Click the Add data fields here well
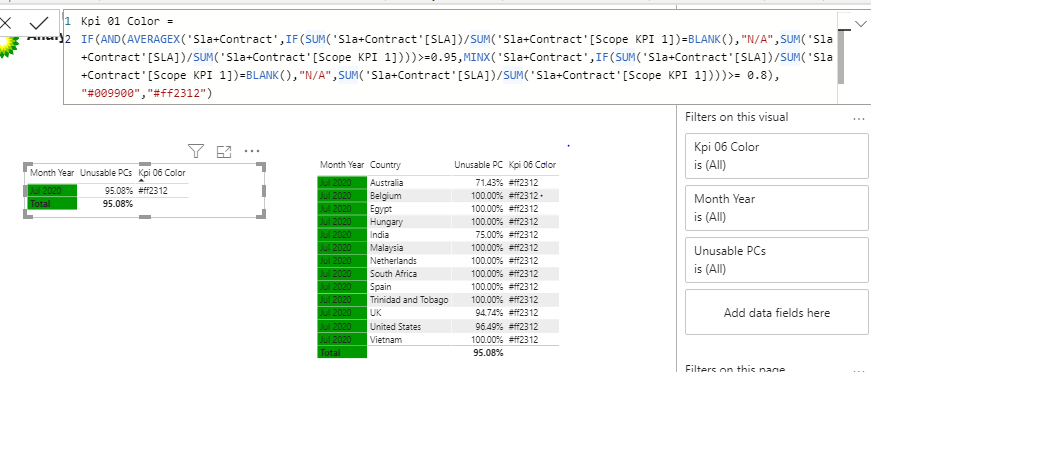 [777, 312]
